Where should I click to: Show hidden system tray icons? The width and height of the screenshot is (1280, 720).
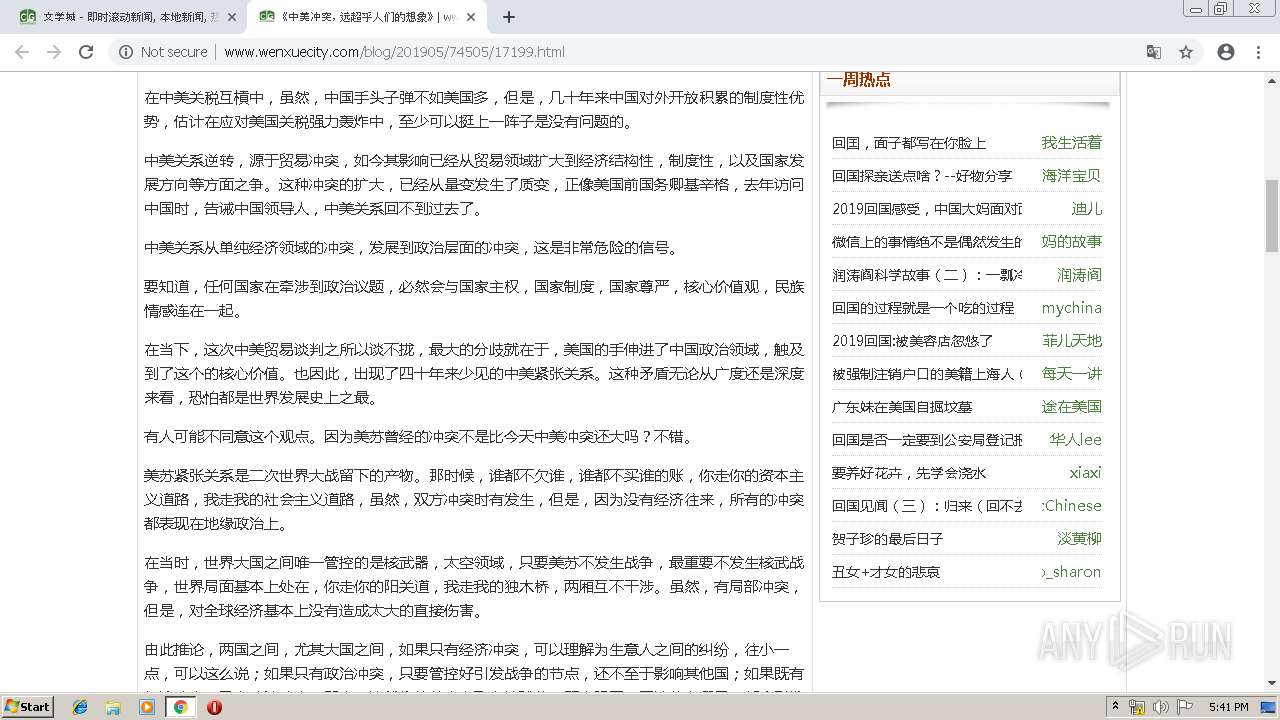pos(1115,707)
